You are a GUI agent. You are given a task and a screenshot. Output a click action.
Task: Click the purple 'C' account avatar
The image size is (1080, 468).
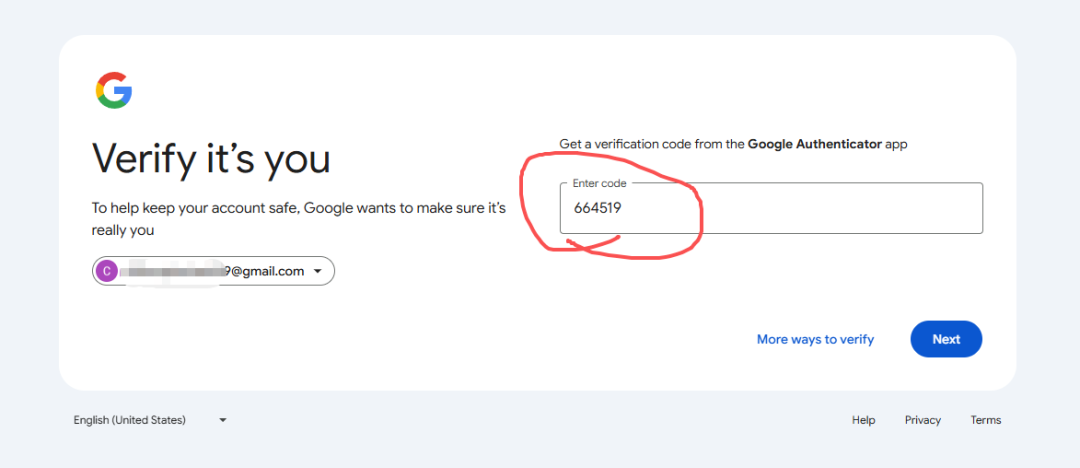point(107,271)
